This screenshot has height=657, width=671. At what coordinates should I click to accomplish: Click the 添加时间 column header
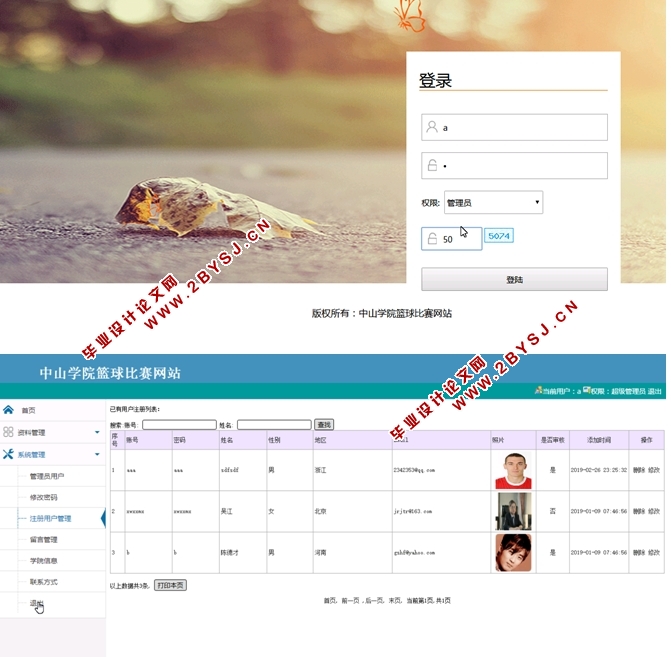599,440
